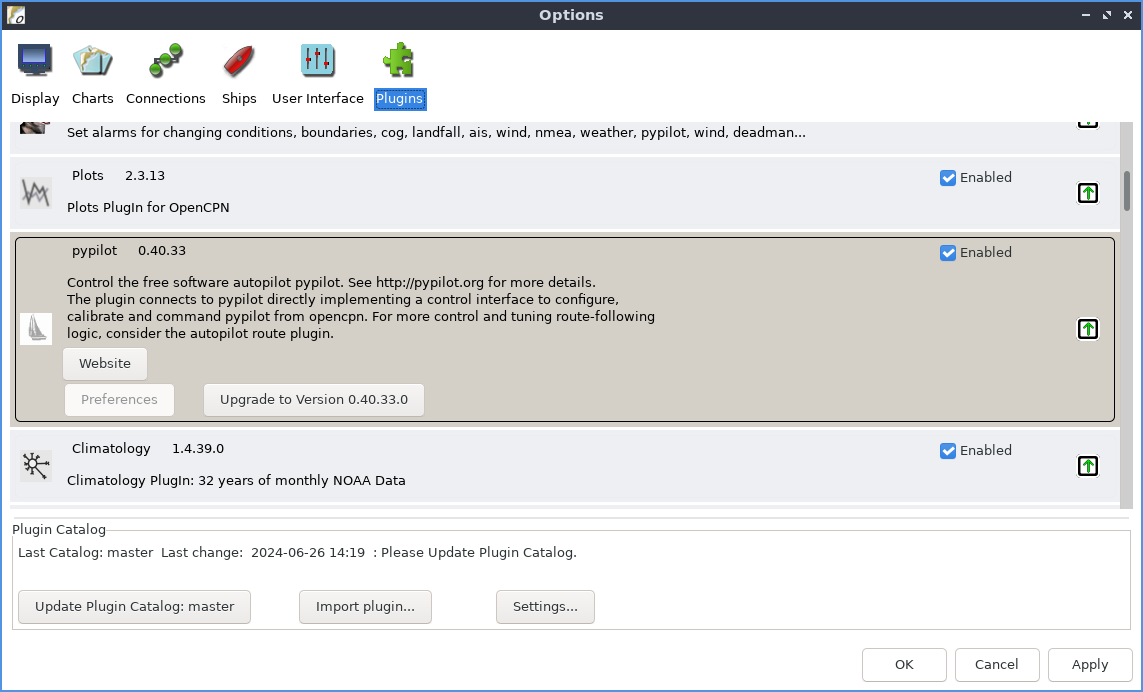Click the green update arrow for pypilot

1087,328
